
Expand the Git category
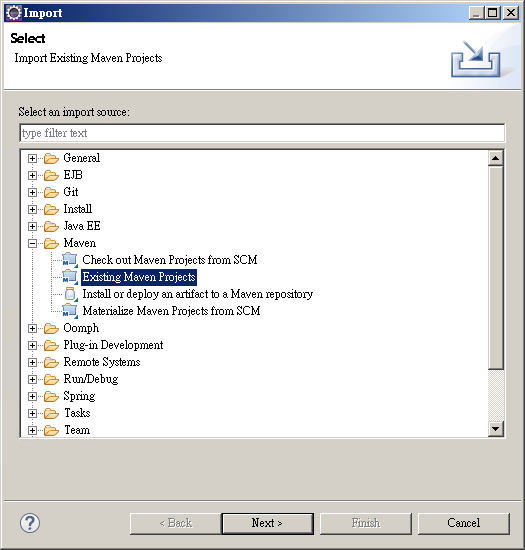point(32,193)
